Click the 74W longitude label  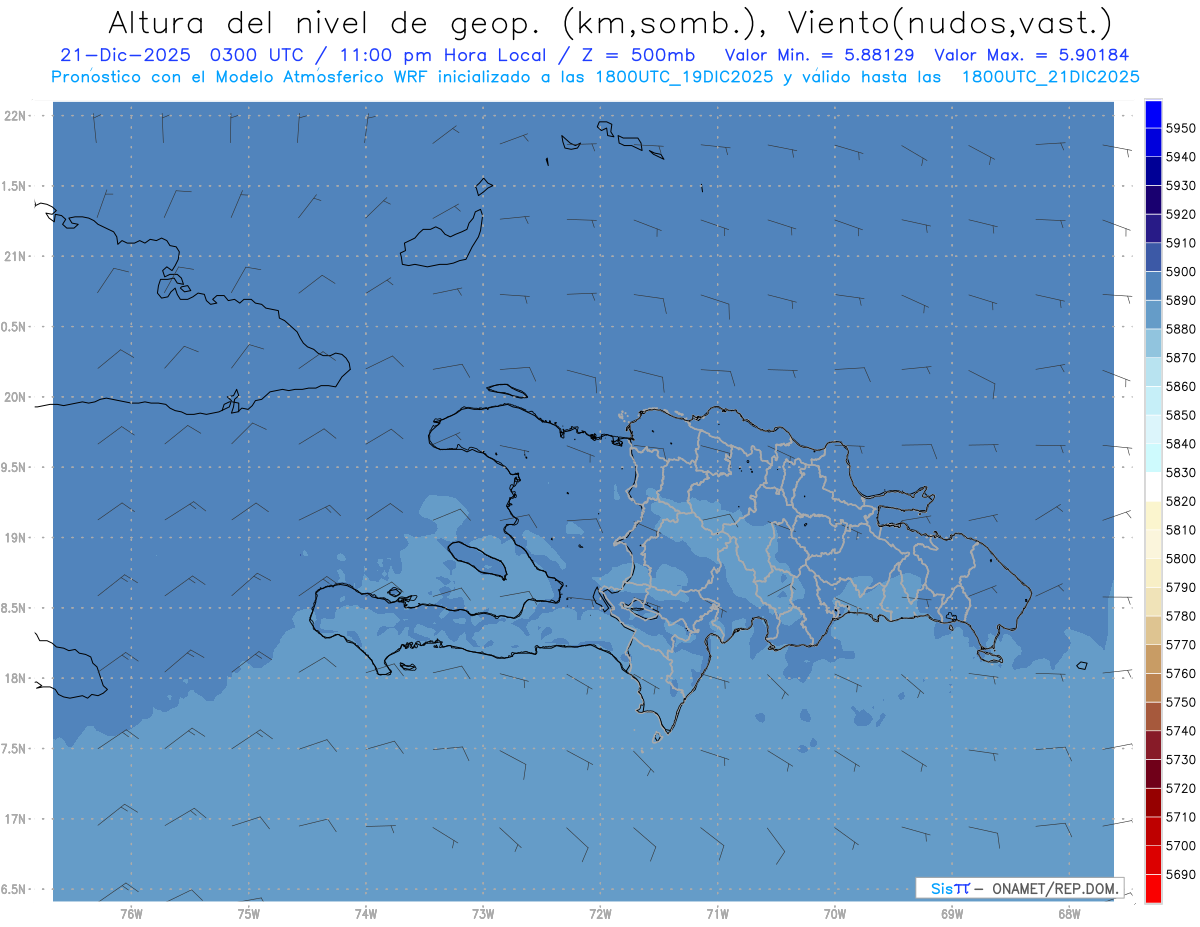pyautogui.click(x=366, y=913)
